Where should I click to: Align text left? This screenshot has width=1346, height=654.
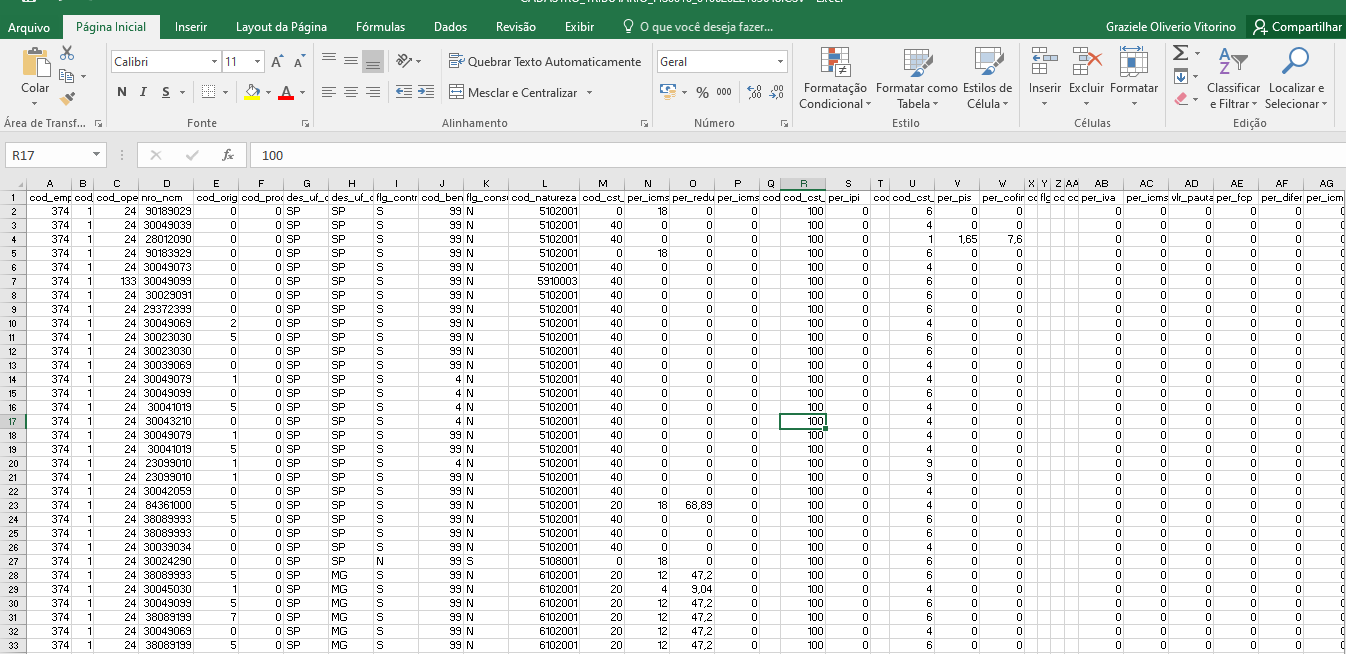(x=329, y=92)
